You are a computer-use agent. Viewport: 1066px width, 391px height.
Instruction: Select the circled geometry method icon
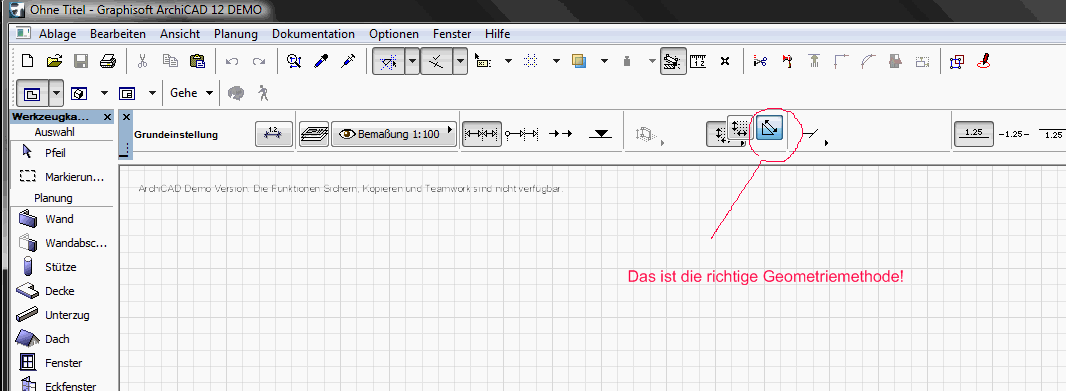[770, 128]
